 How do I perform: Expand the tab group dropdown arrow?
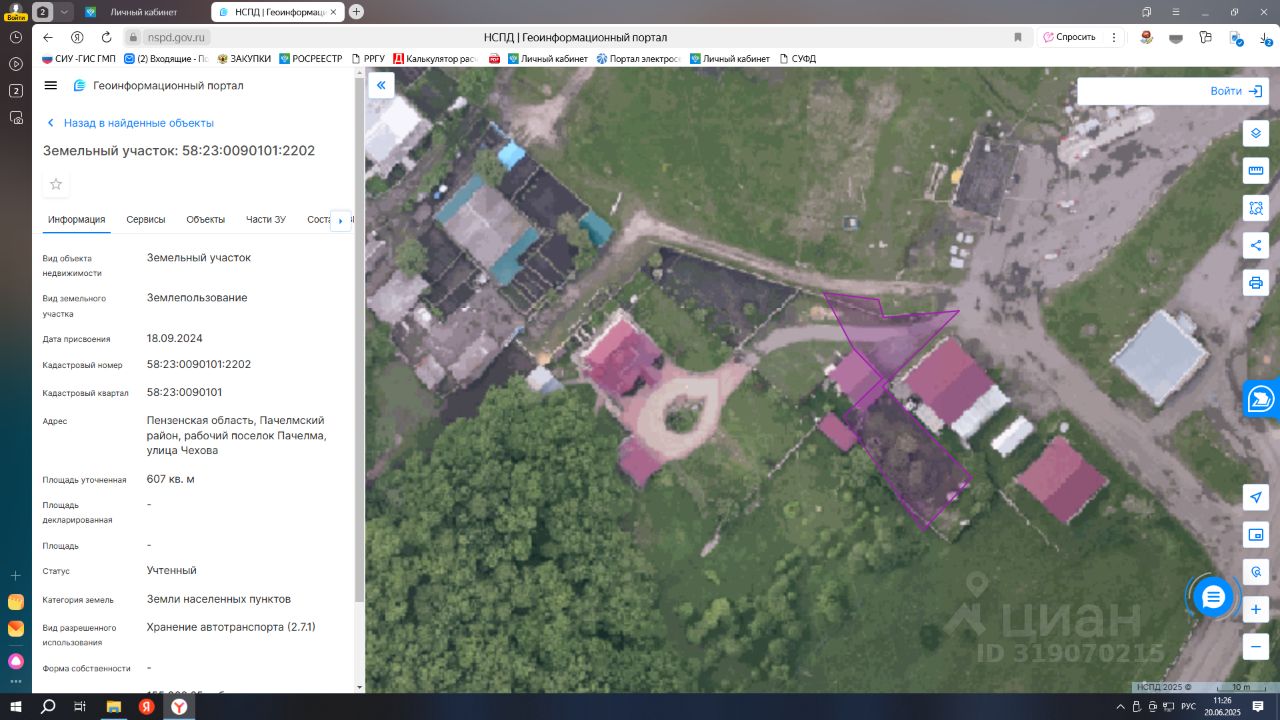[x=65, y=12]
